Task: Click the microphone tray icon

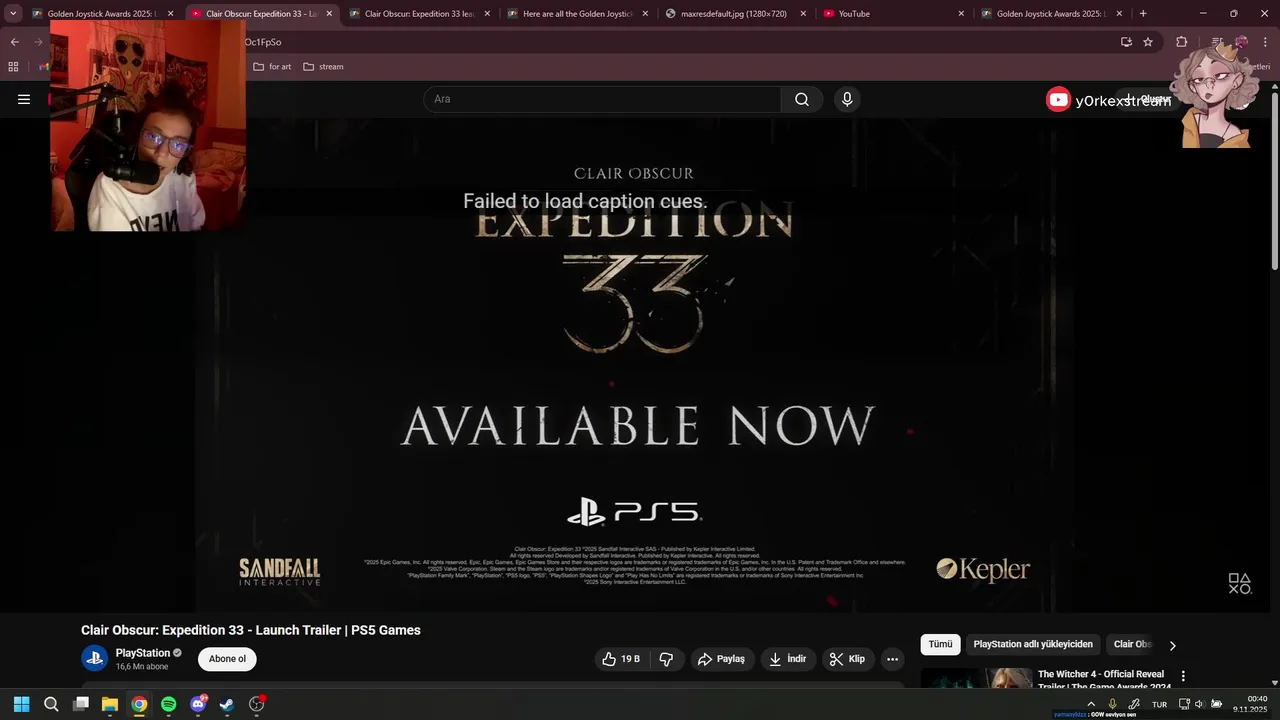Action: coord(1112,704)
